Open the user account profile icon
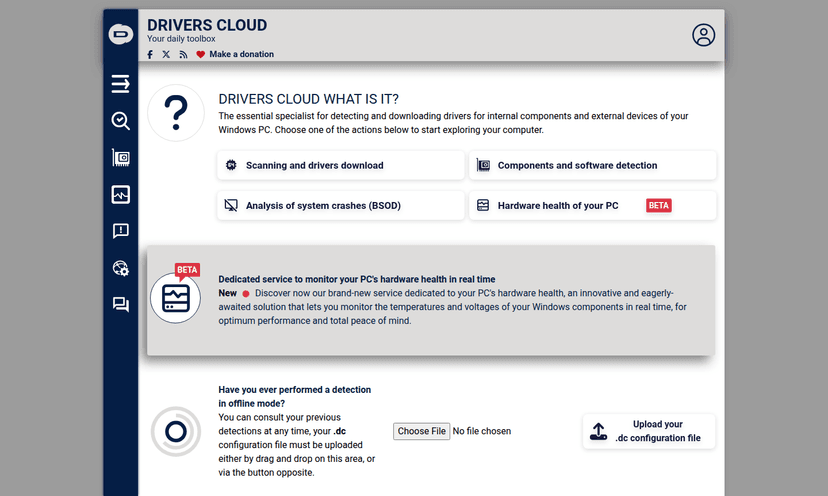828x496 pixels. tap(703, 35)
